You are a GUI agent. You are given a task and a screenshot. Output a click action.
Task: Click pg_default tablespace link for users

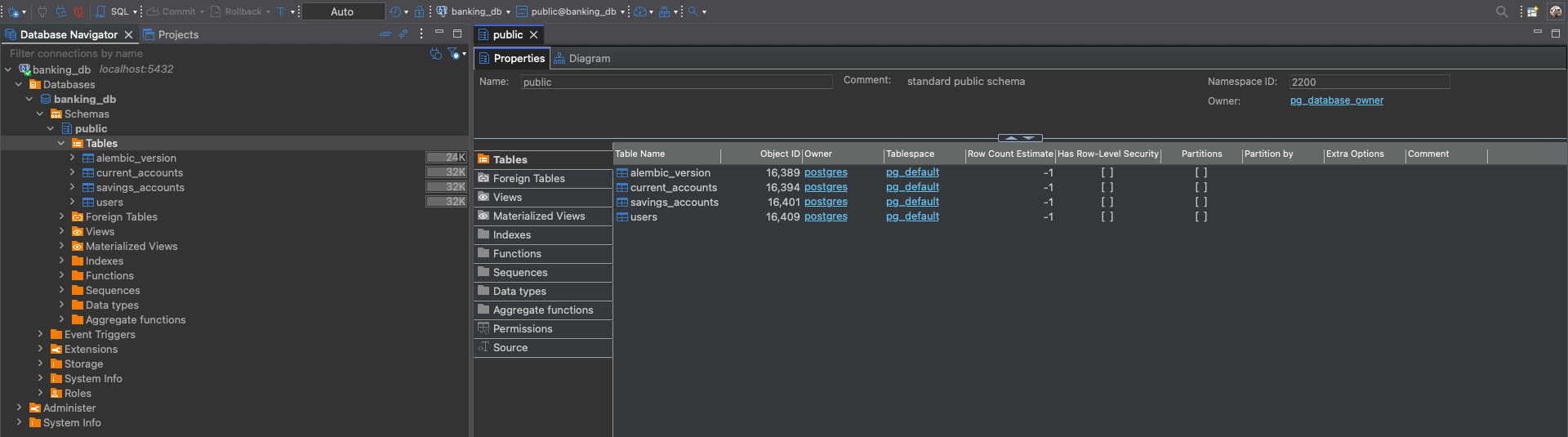click(x=912, y=216)
